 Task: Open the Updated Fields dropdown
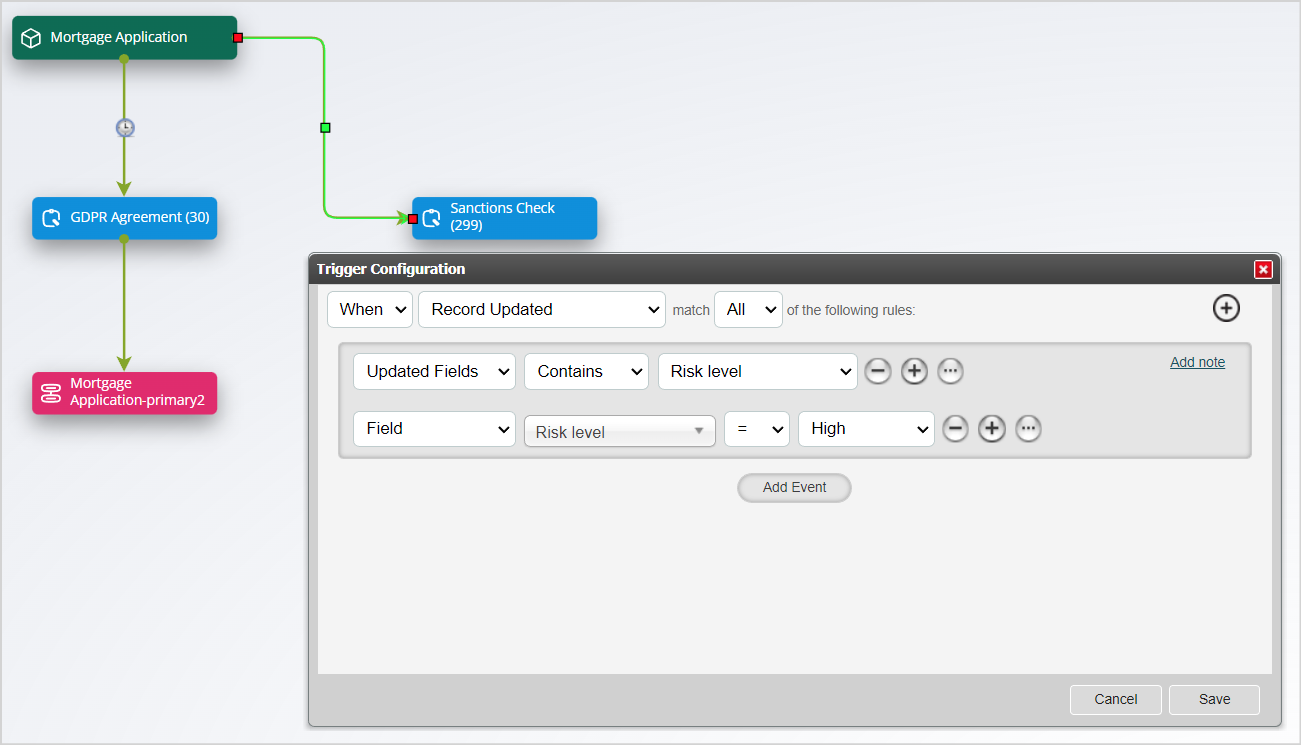[x=435, y=371]
